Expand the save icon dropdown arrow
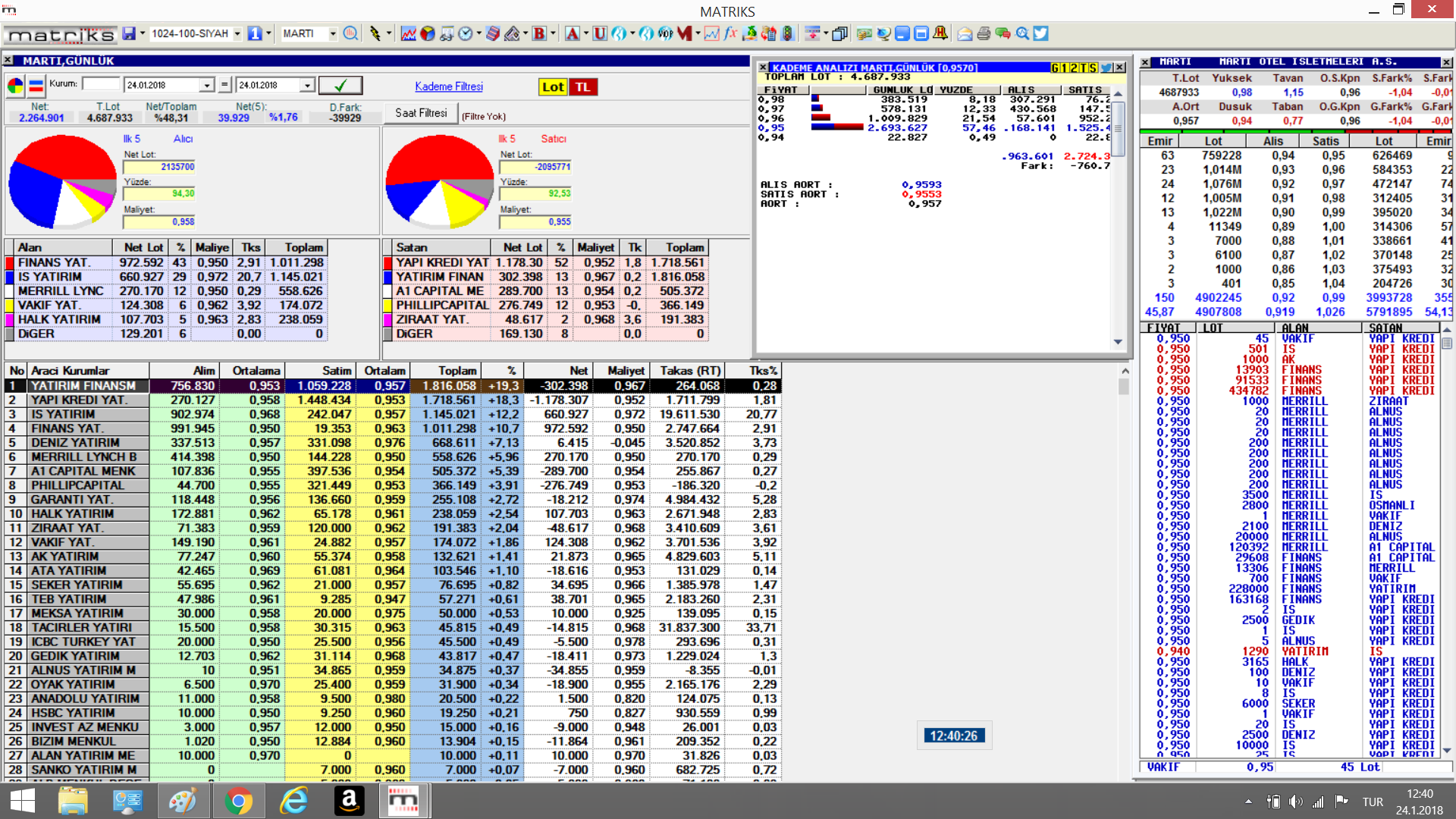Image resolution: width=1456 pixels, height=819 pixels. (x=143, y=33)
